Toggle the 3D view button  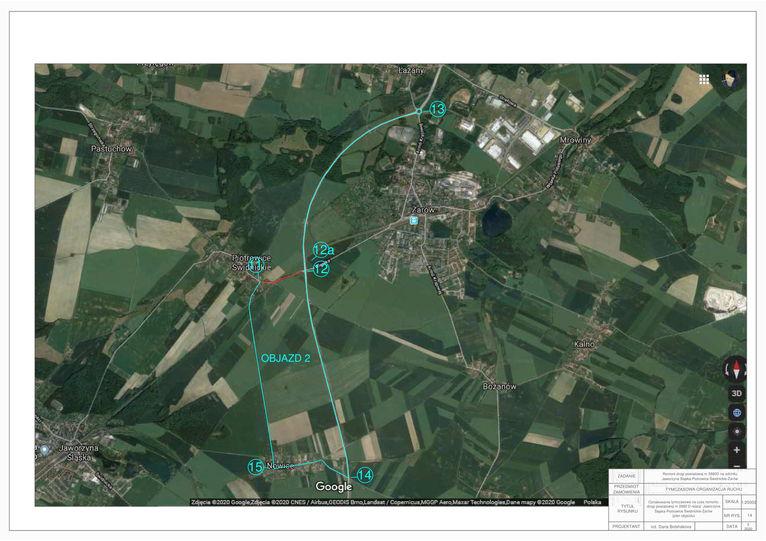click(x=737, y=393)
